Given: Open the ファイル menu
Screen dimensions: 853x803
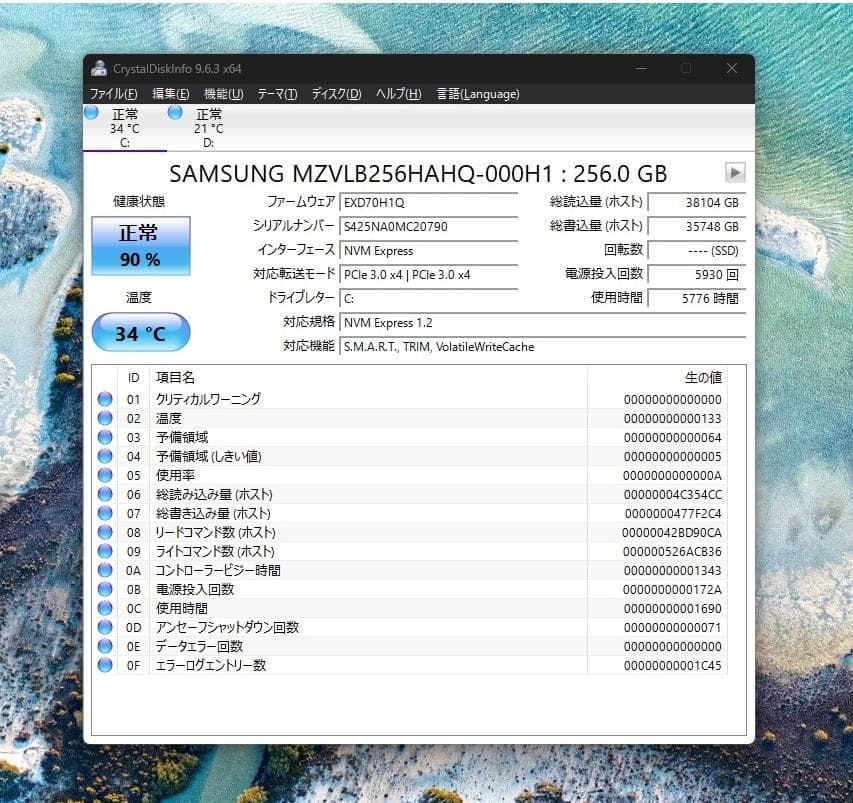Looking at the screenshot, I should 113,93.
